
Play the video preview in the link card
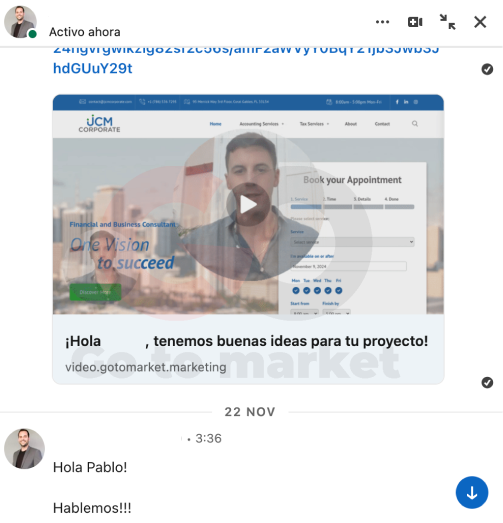[248, 204]
